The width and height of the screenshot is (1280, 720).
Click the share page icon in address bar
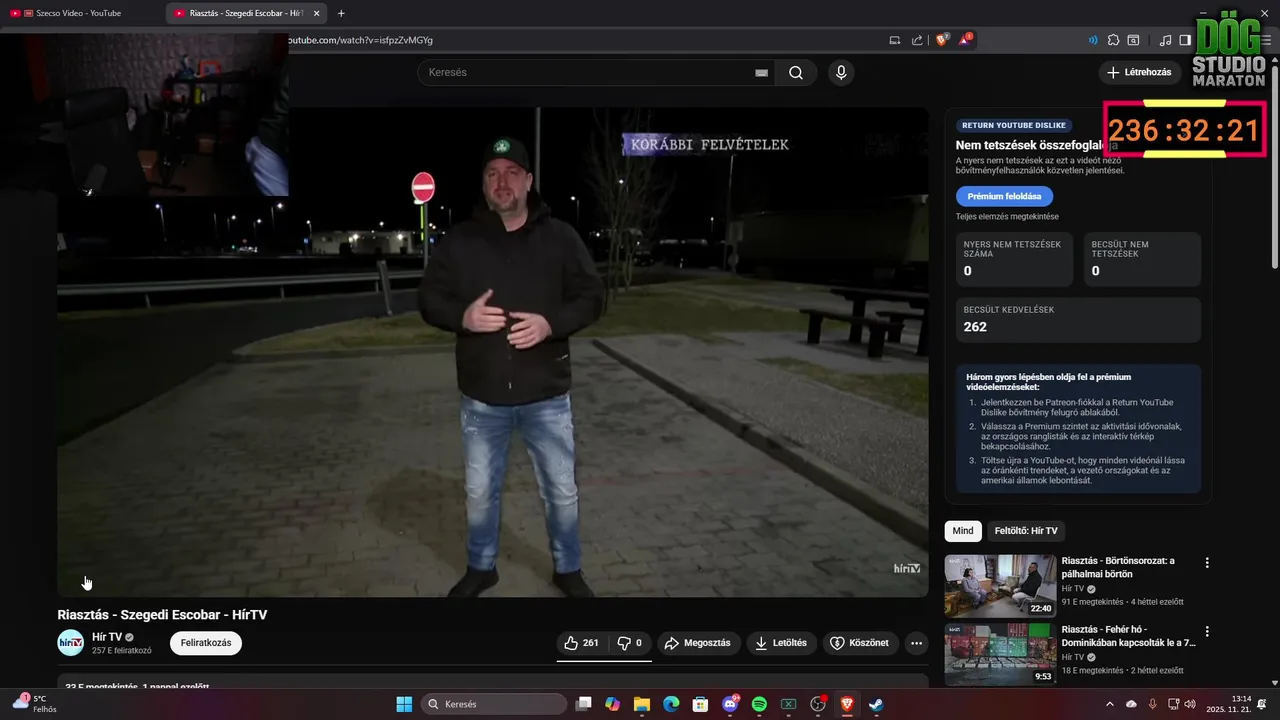[x=917, y=40]
